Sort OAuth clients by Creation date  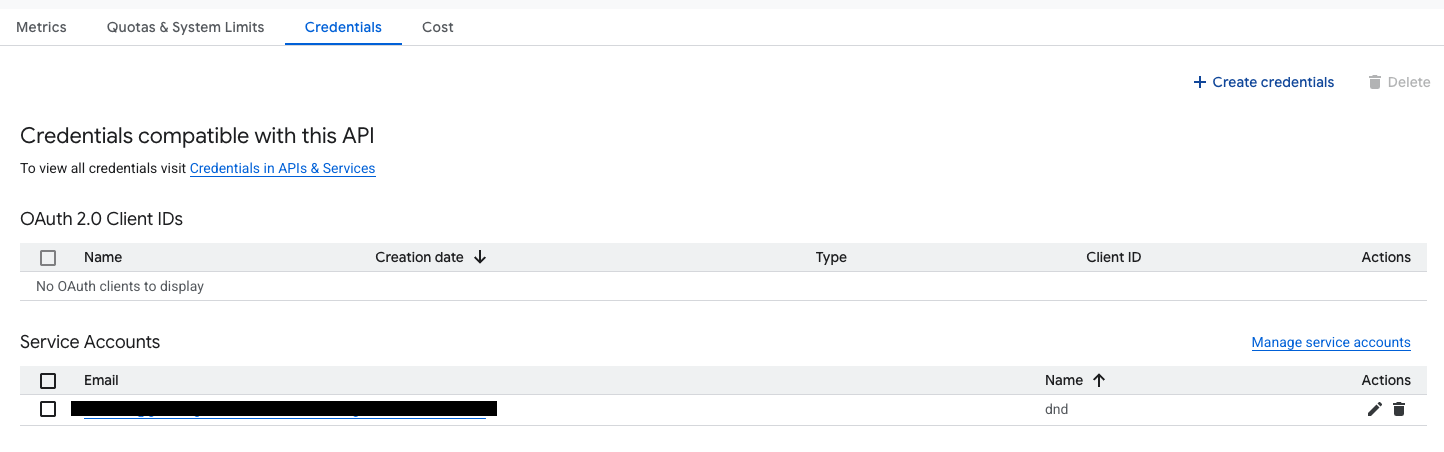[419, 257]
